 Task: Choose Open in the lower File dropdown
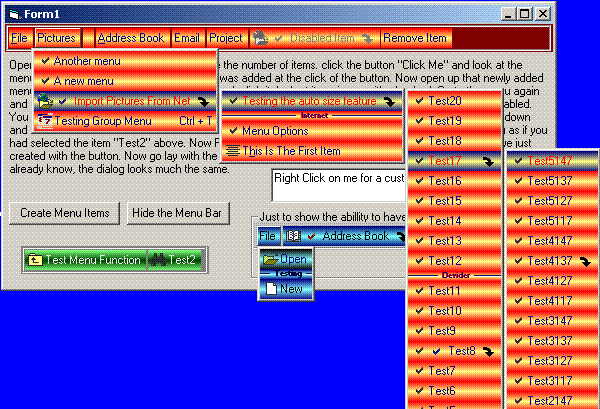pyautogui.click(x=286, y=259)
